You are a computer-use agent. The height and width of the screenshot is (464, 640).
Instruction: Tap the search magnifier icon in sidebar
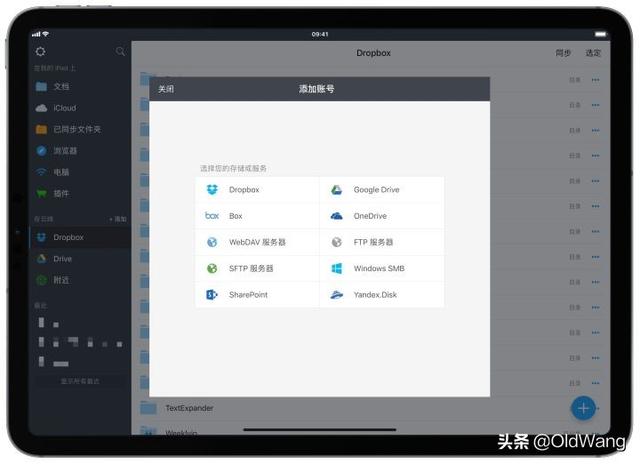coord(120,51)
